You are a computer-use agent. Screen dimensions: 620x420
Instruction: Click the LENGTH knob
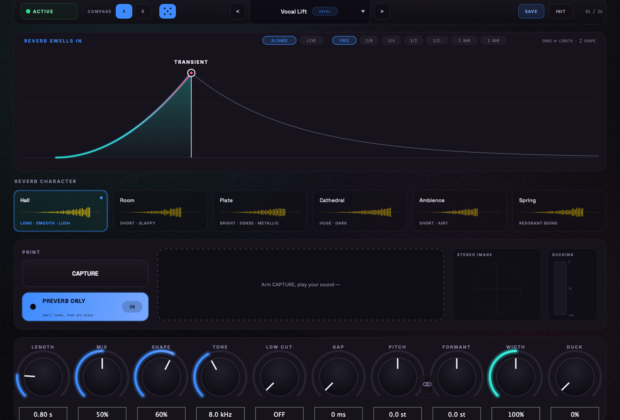pyautogui.click(x=43, y=376)
